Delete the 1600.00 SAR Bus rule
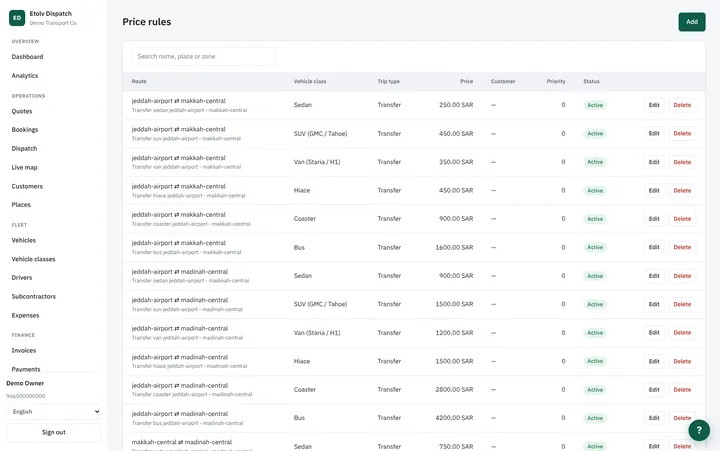Screen dimensions: 720x451 (x=682, y=247)
